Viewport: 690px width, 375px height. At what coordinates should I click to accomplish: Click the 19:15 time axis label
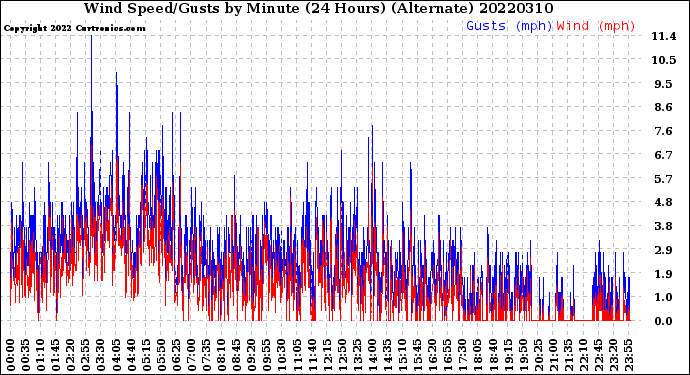click(507, 355)
